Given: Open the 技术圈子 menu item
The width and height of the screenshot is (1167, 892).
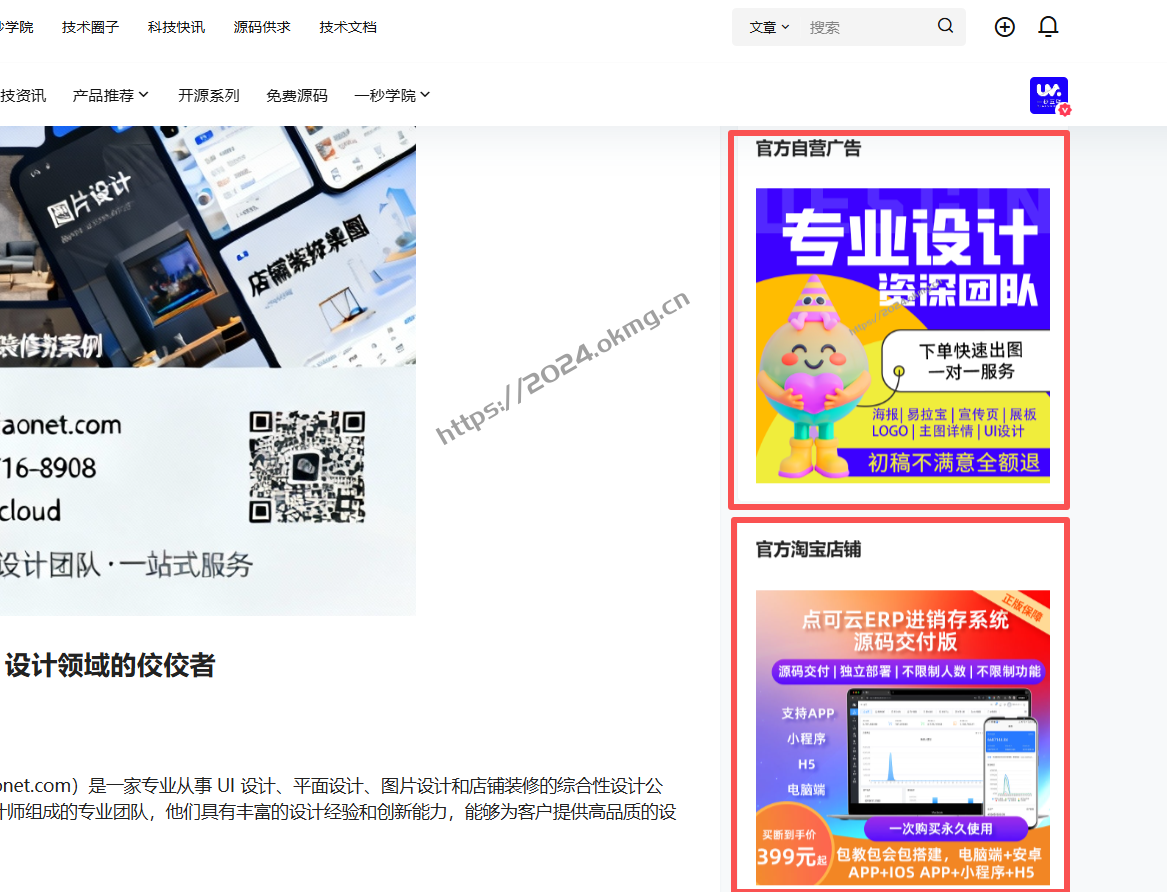Looking at the screenshot, I should pos(89,27).
